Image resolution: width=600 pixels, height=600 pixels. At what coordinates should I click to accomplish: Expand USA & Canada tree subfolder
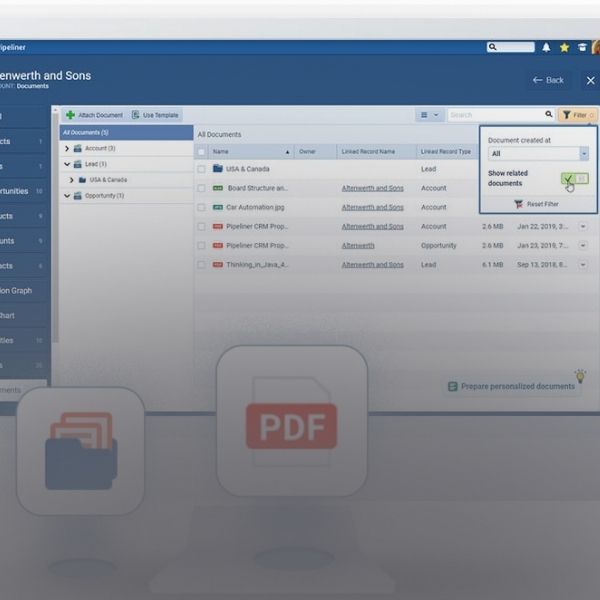(72, 180)
